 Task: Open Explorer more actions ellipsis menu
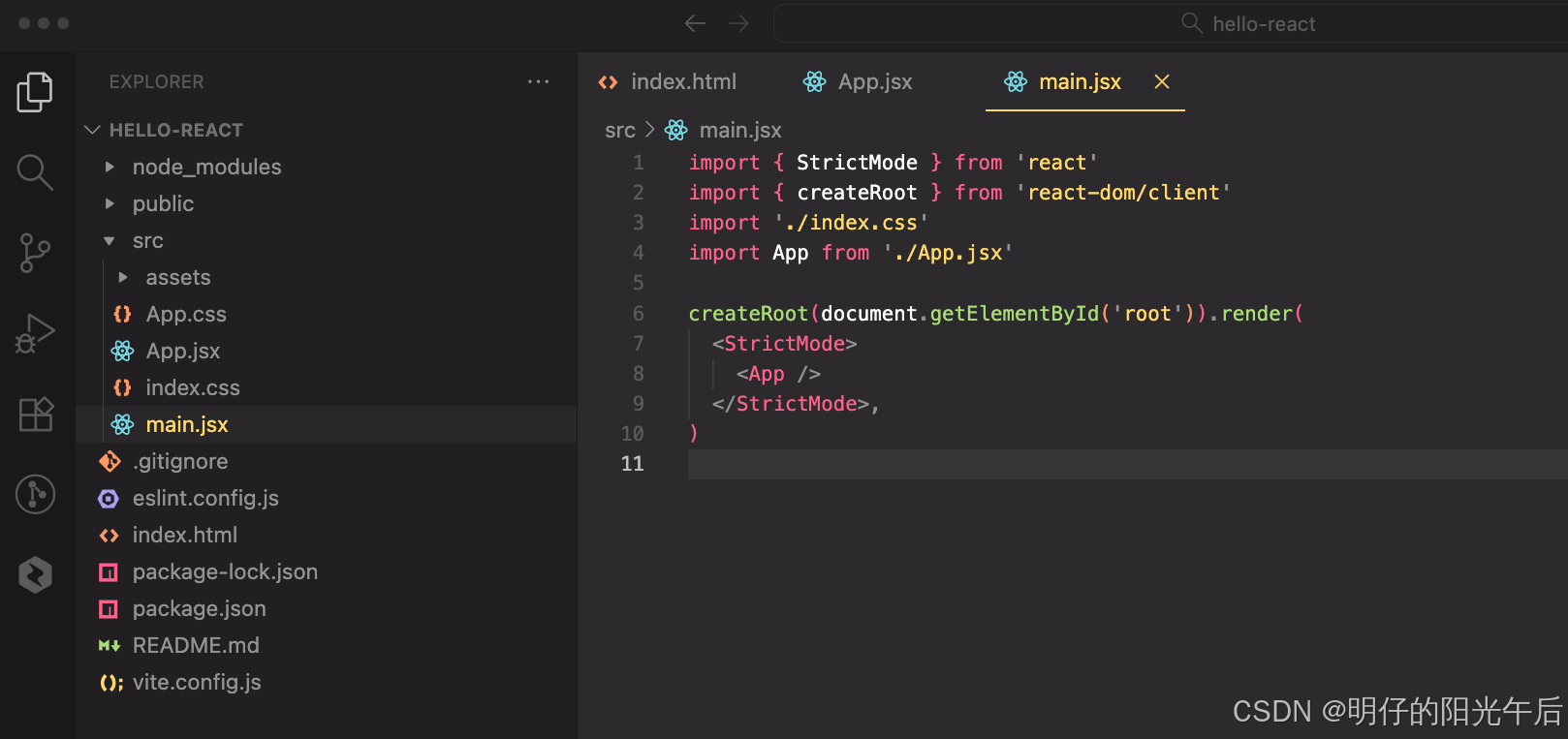pos(538,81)
